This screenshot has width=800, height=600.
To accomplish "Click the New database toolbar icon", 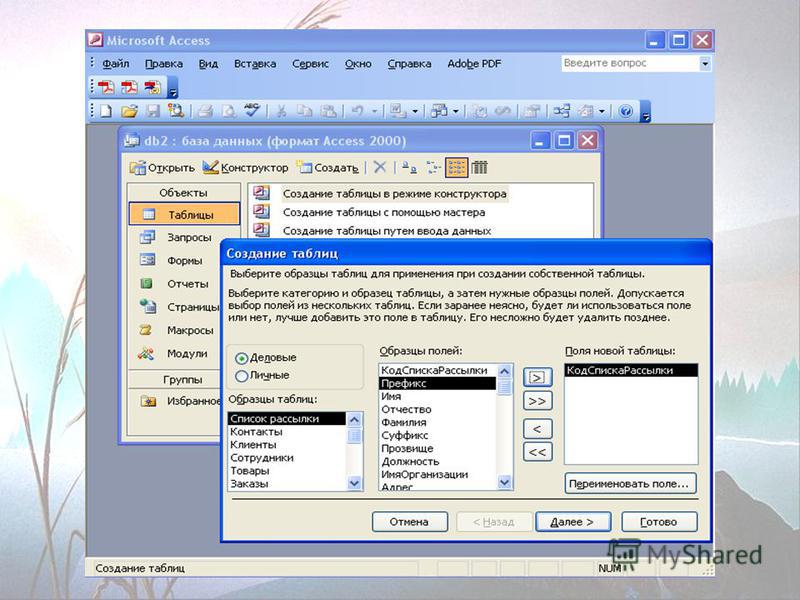I will [x=106, y=111].
